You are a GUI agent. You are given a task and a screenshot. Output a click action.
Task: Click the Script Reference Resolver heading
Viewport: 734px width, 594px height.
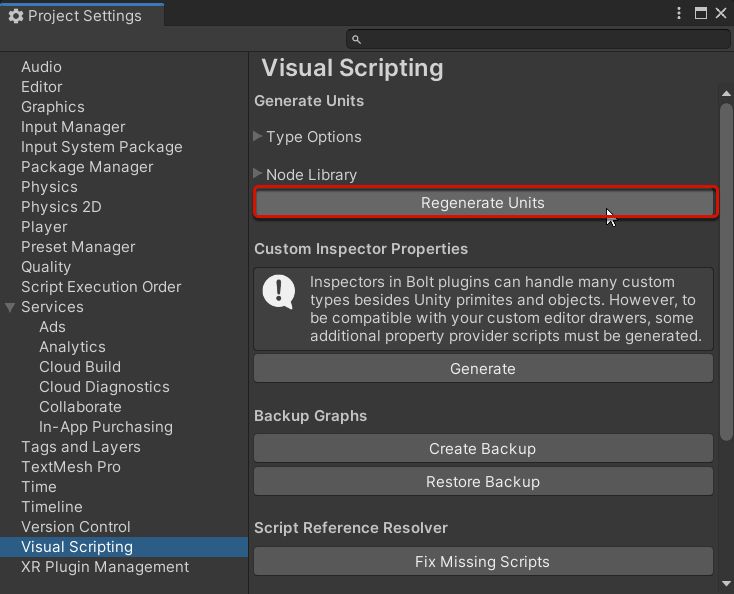pos(351,528)
